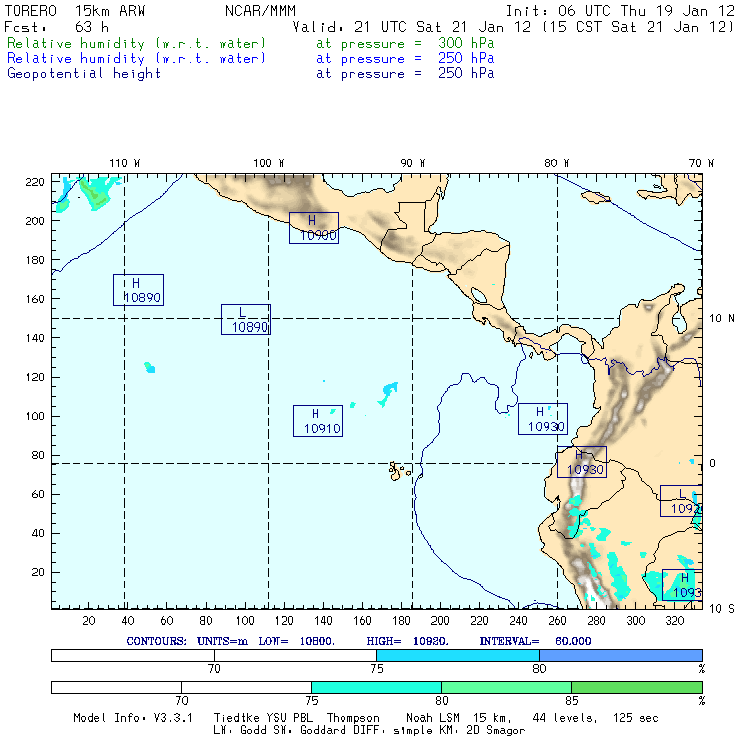Click the '10 S' latitude label
The image size is (740, 740).
click(x=722, y=609)
